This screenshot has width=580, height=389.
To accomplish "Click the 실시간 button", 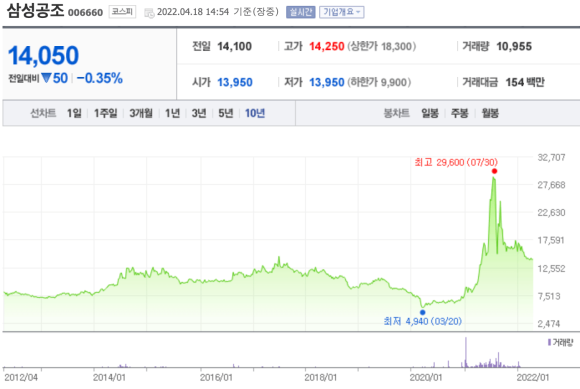I will 300,12.
